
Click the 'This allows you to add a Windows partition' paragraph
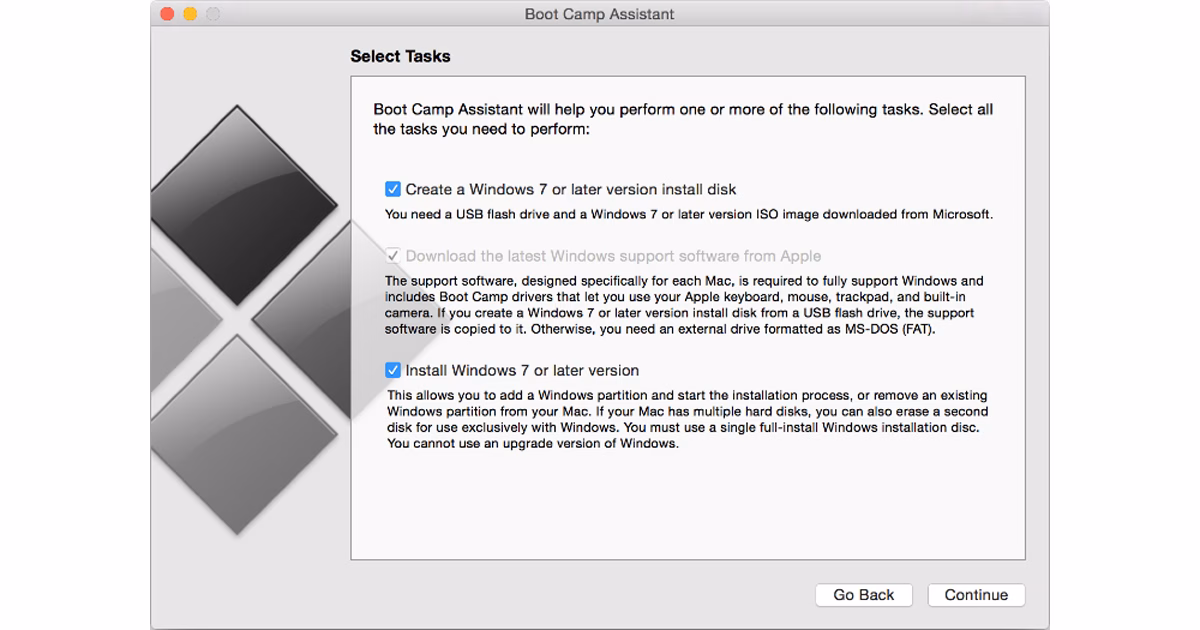pos(688,420)
